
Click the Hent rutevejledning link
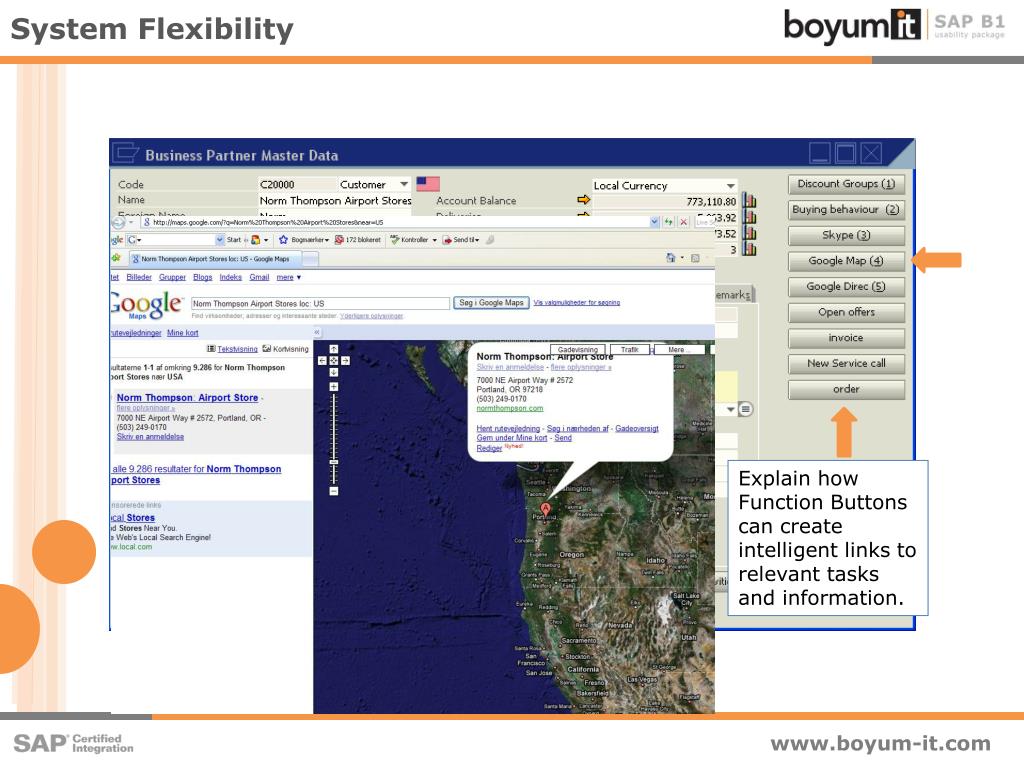[x=508, y=428]
